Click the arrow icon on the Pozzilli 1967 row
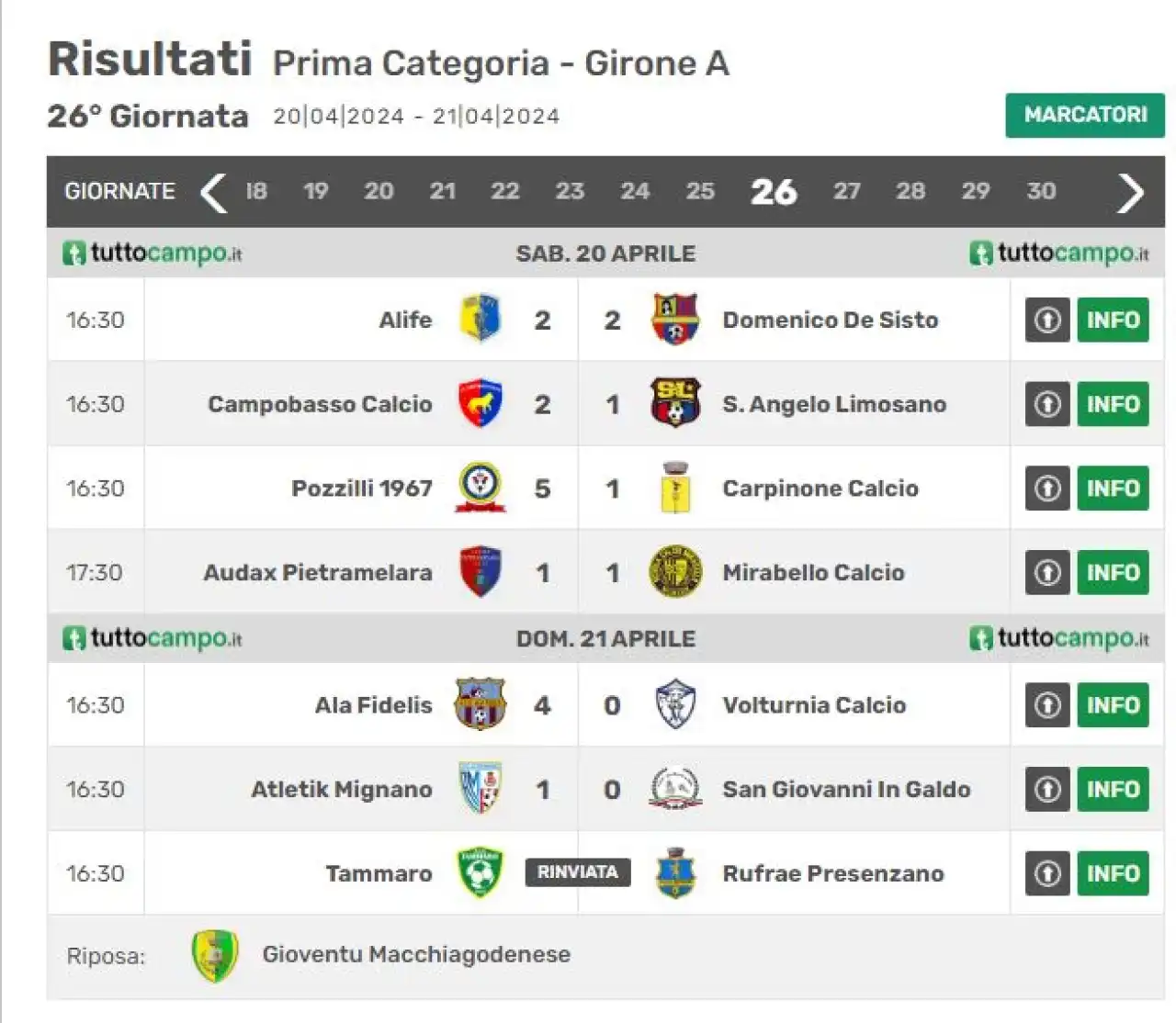Screen dimensions: 1176x1023 [1047, 488]
